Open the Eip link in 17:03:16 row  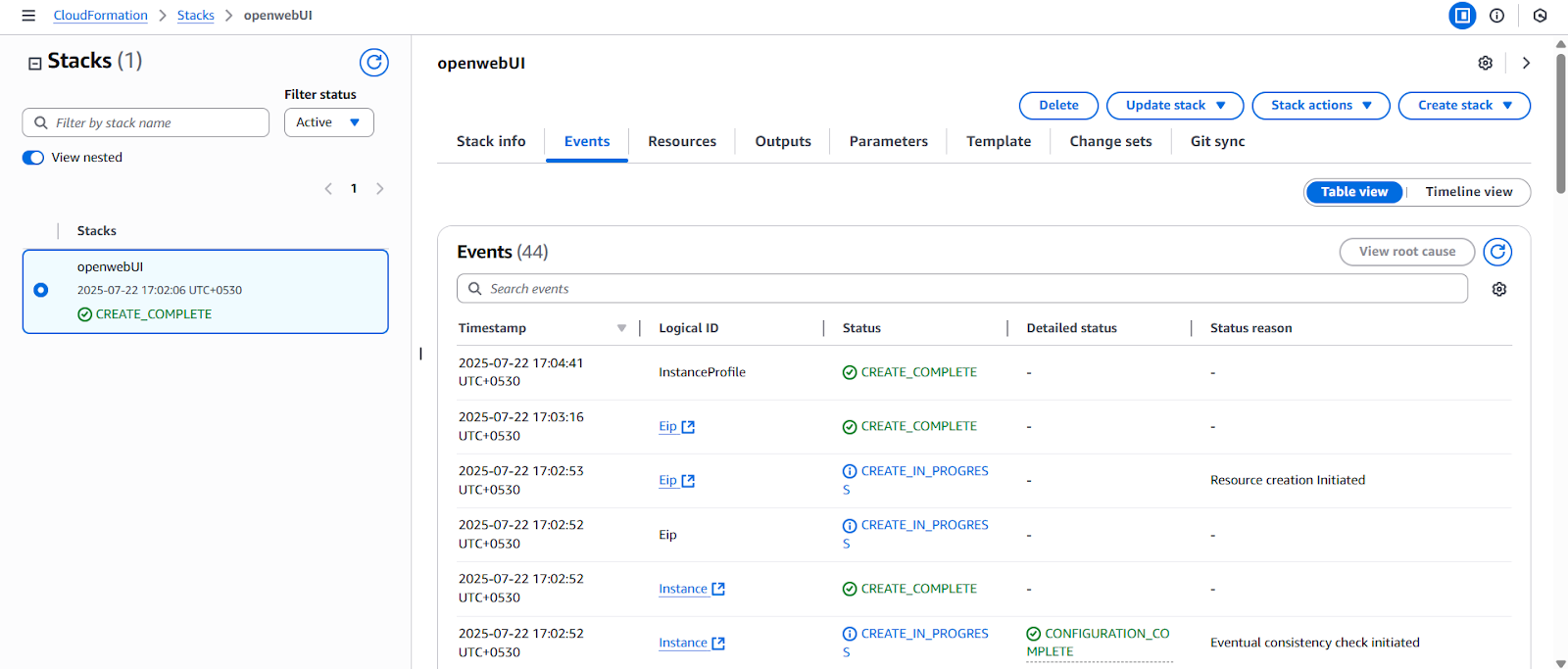coord(667,427)
